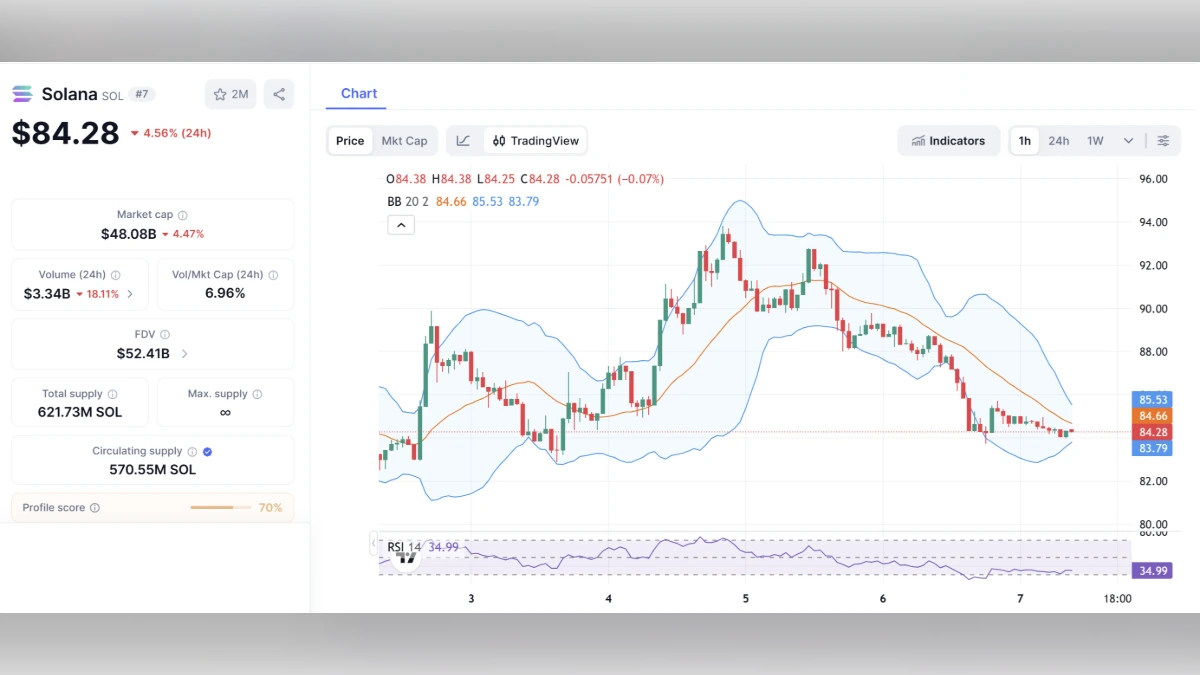Collapse the OHLC legend with the caret button
The width and height of the screenshot is (1200, 675).
[x=401, y=224]
